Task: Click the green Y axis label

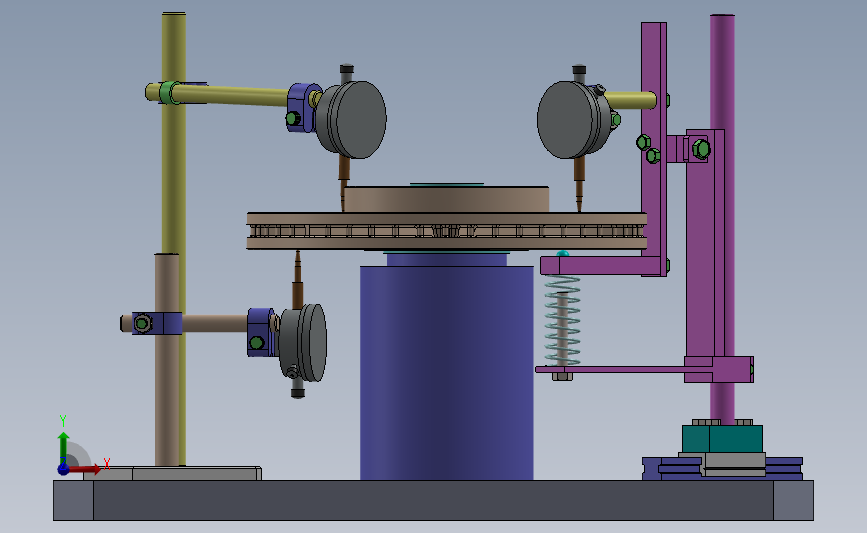Action: [62, 421]
